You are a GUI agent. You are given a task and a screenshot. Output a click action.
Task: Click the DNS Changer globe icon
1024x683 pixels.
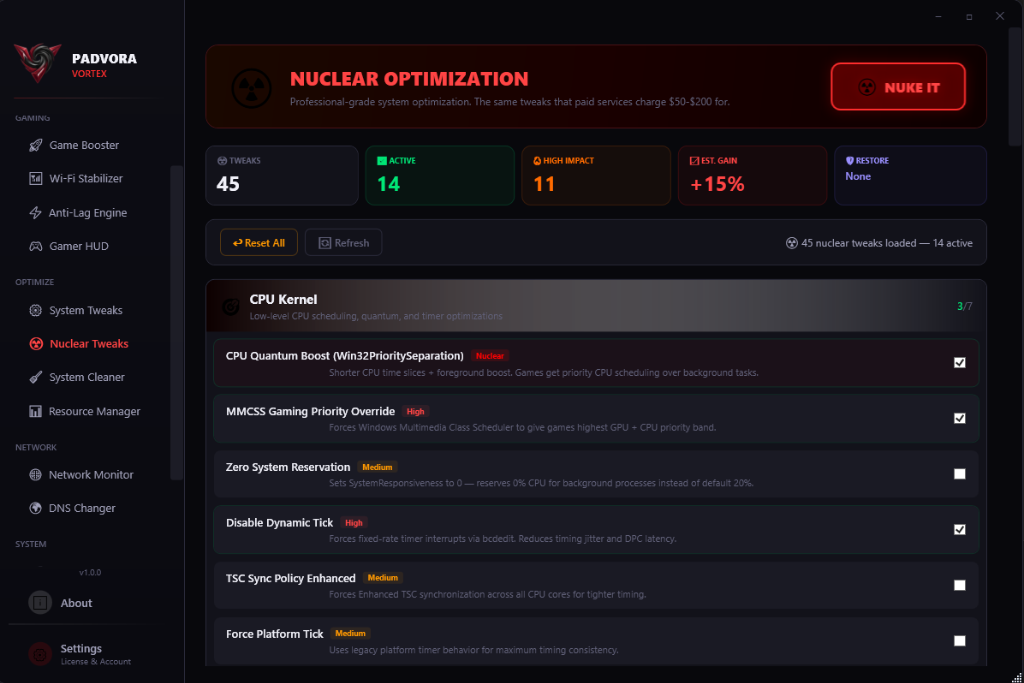click(x=35, y=508)
